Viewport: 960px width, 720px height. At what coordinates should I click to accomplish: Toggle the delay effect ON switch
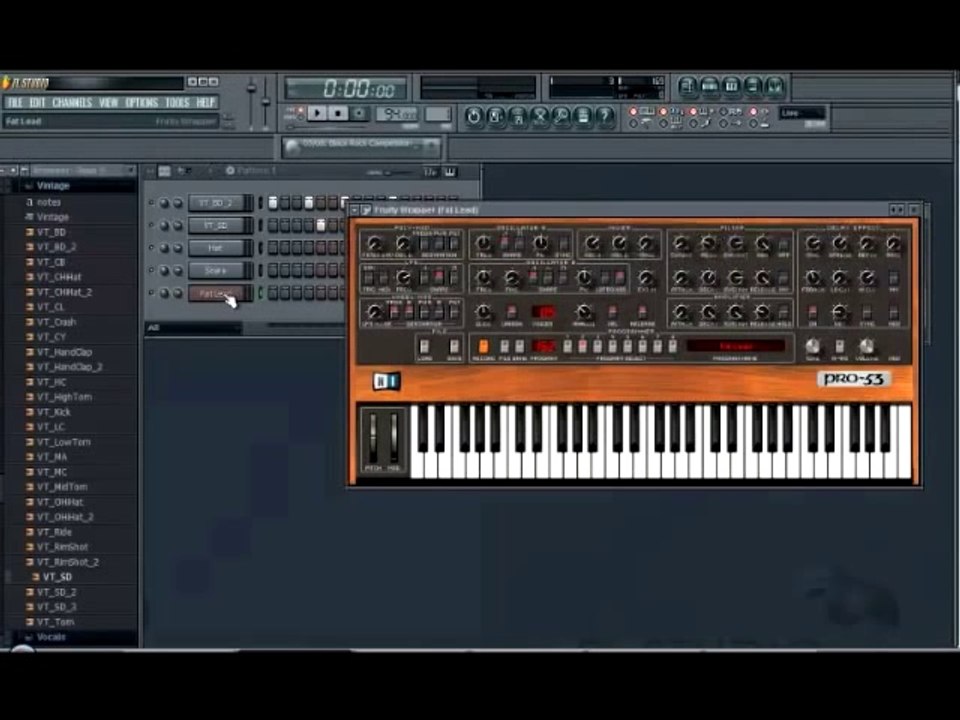[x=812, y=312]
